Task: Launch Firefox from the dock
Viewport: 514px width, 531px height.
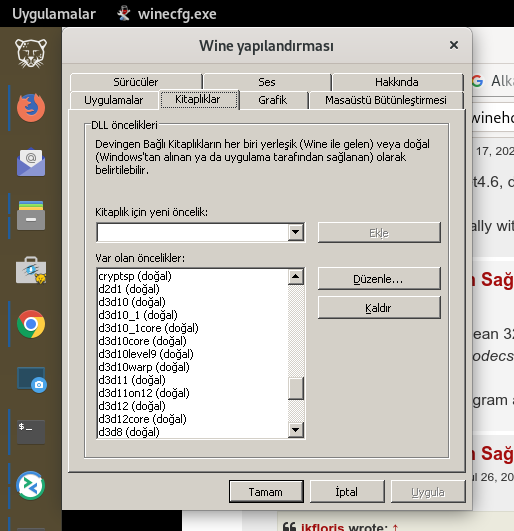Action: (x=31, y=108)
